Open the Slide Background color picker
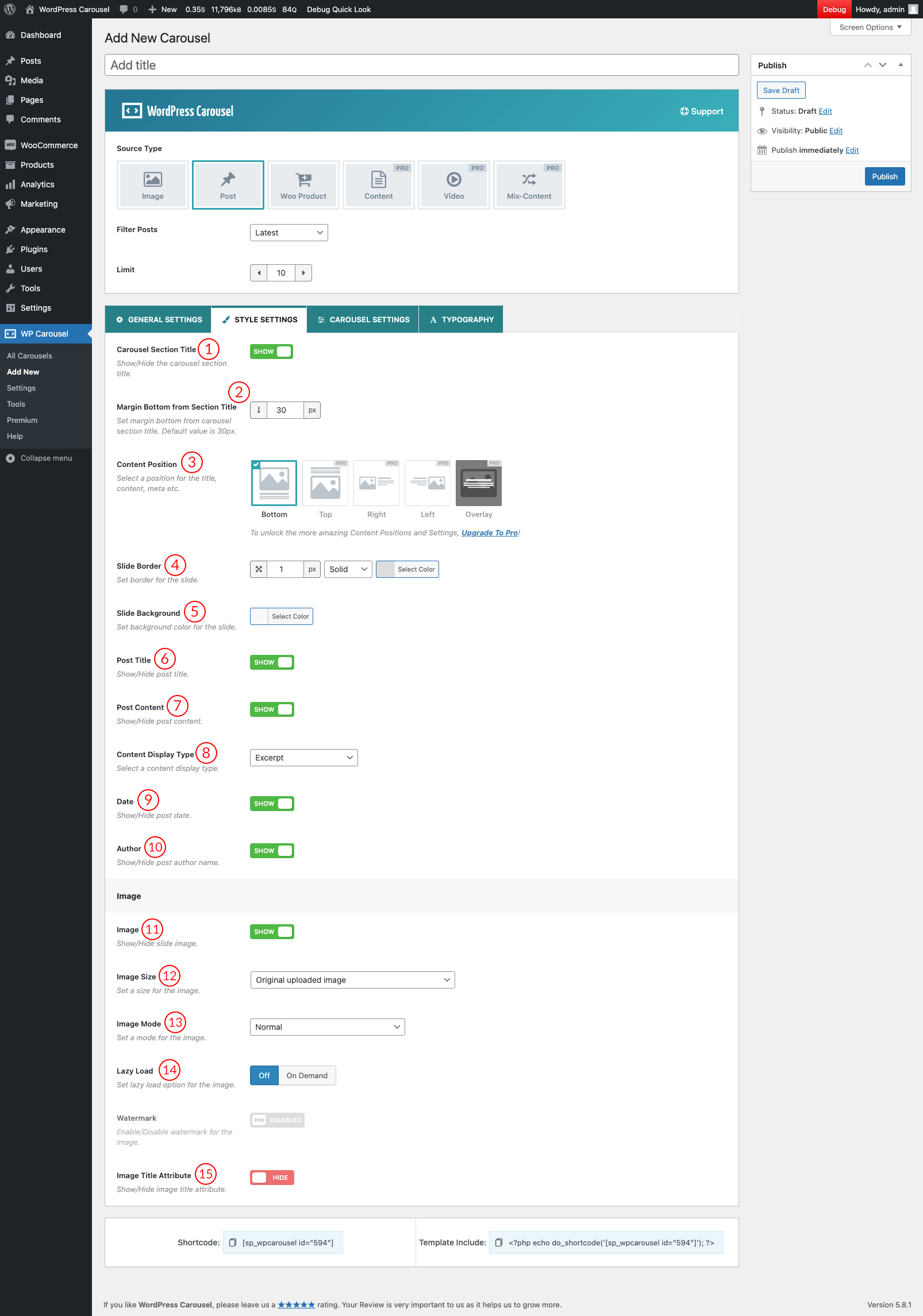The width and height of the screenshot is (923, 1316). coord(282,616)
